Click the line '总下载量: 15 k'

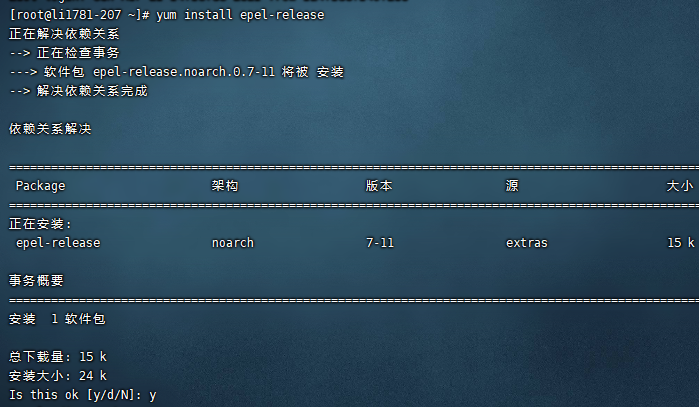pyautogui.click(x=58, y=357)
